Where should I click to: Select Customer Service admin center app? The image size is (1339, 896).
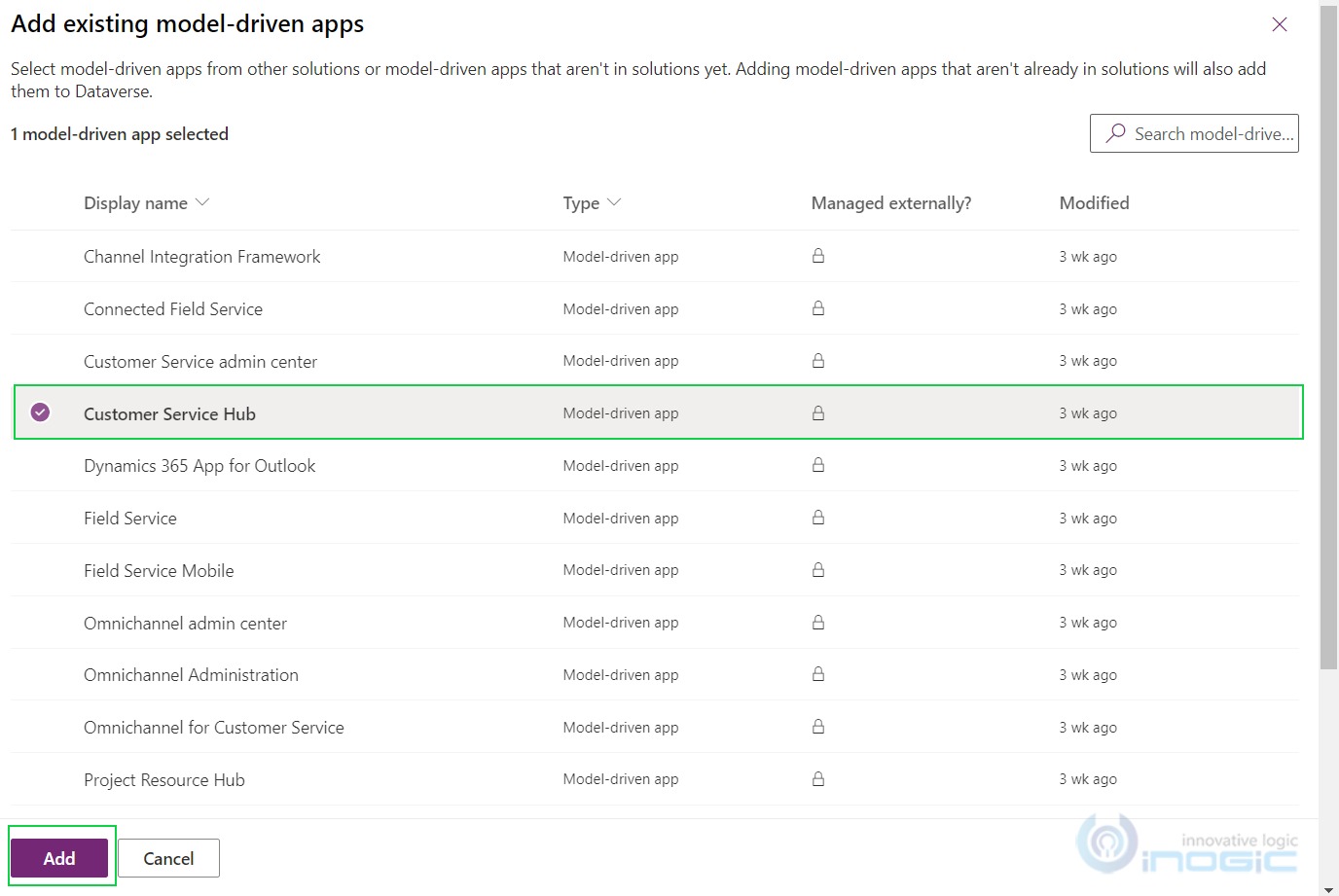200,362
